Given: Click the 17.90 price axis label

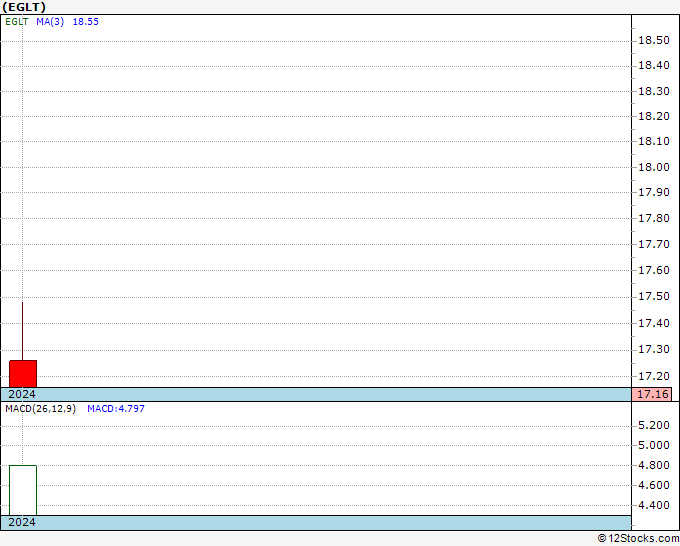Looking at the screenshot, I should (654, 192).
